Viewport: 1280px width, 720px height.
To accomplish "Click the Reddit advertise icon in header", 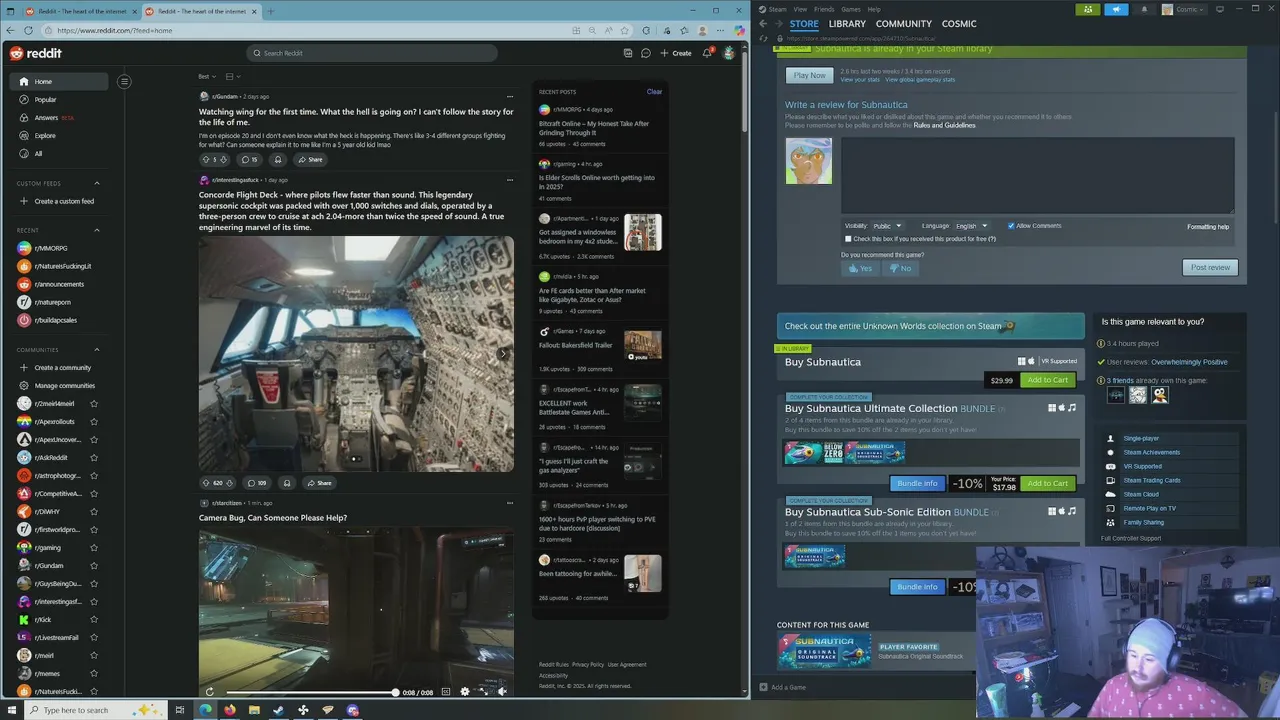I will [x=628, y=53].
